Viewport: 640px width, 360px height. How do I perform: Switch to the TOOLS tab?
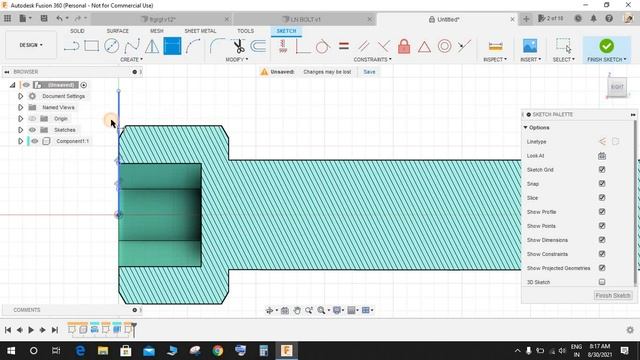[x=245, y=31]
